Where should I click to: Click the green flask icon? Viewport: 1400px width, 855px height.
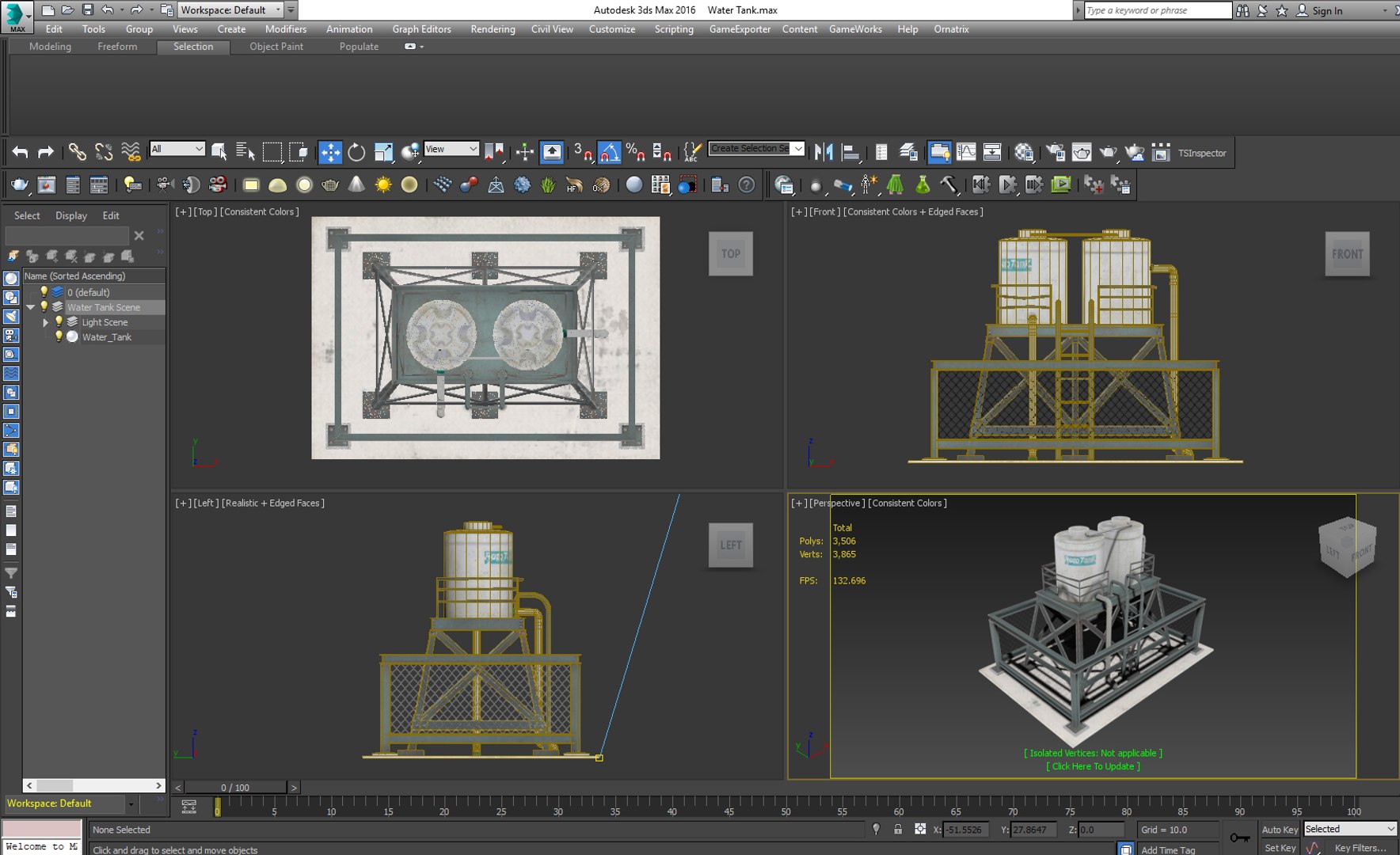[x=923, y=184]
